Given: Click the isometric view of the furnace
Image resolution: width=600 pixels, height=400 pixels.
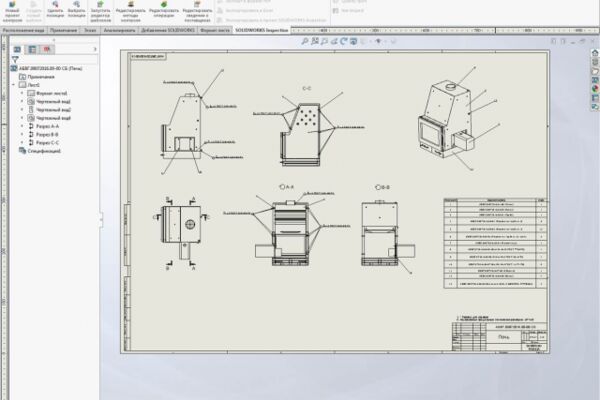Looking at the screenshot, I should coord(446,119).
